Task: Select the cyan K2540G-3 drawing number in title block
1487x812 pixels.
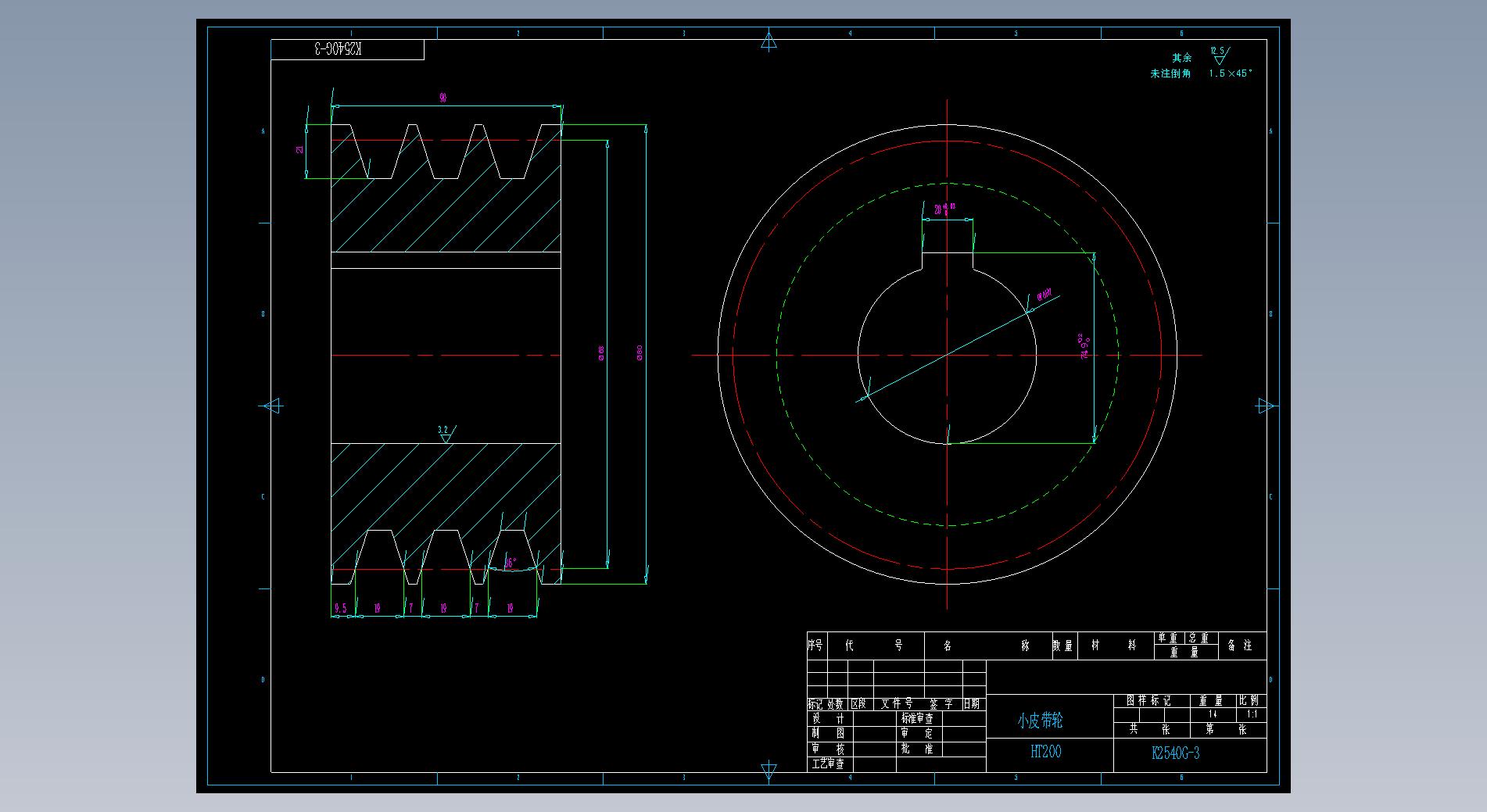Action: point(1175,753)
